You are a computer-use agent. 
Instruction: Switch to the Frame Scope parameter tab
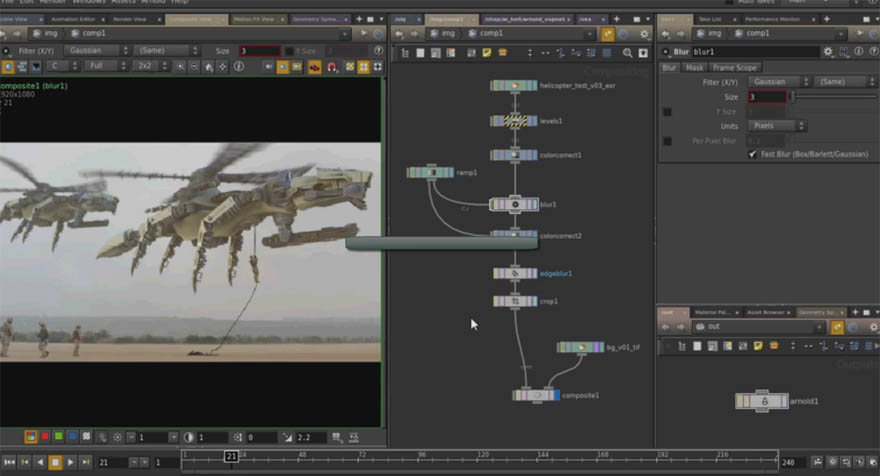(x=735, y=68)
